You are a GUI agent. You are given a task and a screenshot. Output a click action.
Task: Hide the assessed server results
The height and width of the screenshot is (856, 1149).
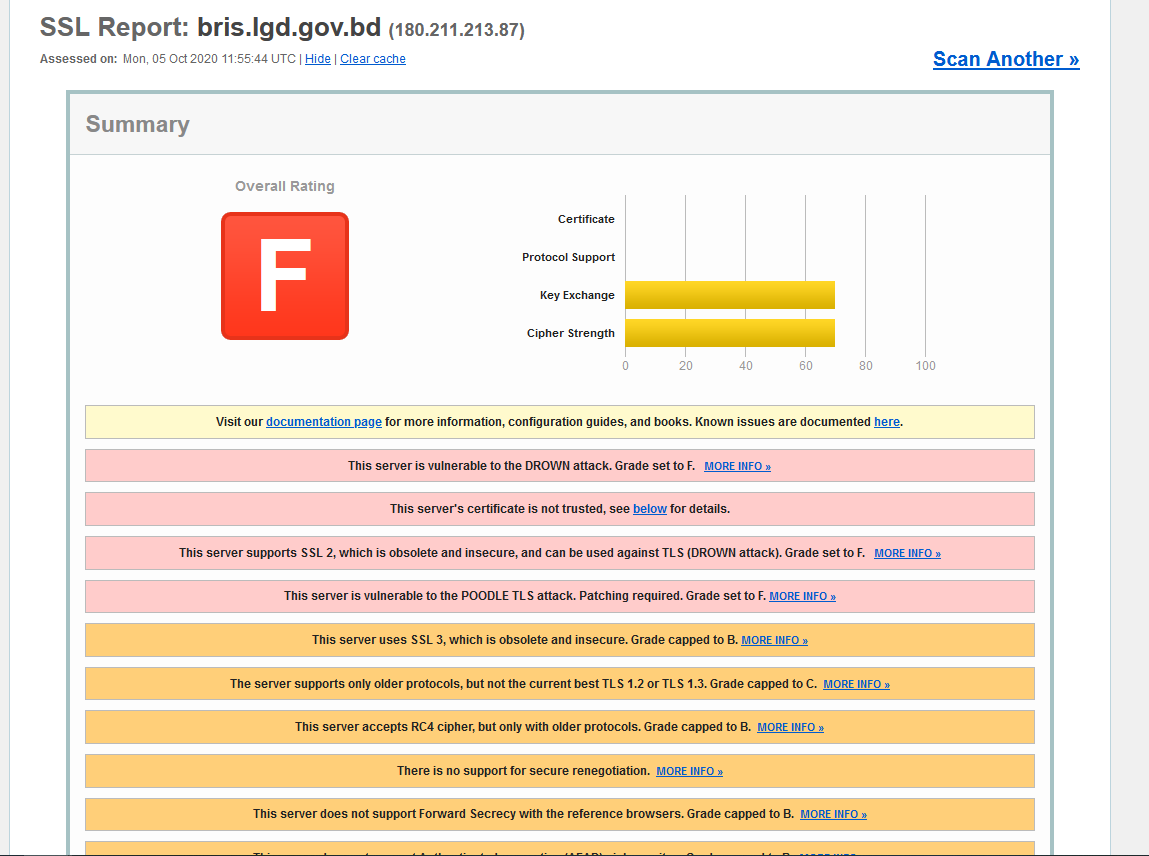click(x=317, y=58)
